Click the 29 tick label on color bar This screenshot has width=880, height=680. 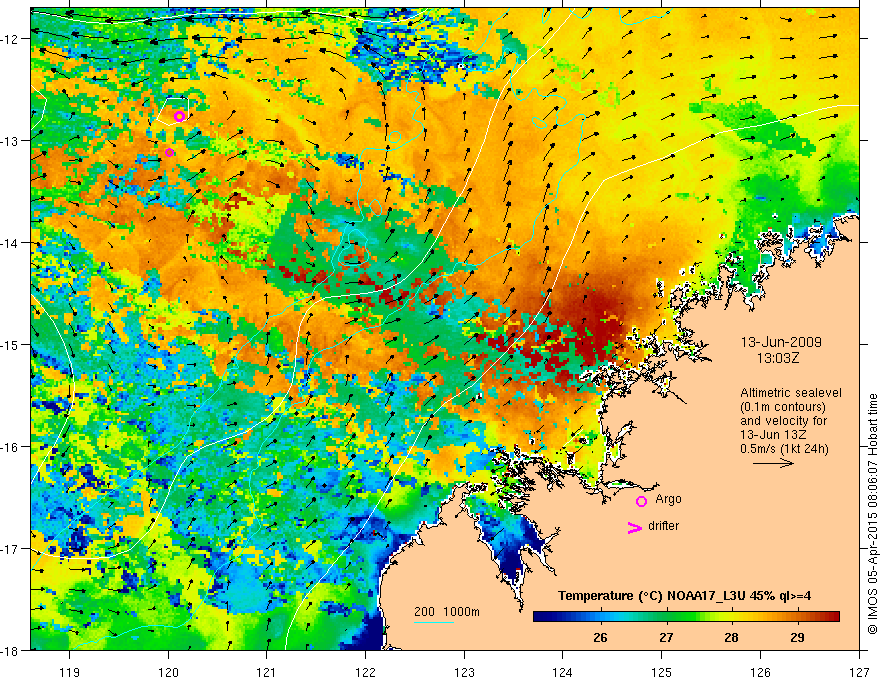pos(797,637)
